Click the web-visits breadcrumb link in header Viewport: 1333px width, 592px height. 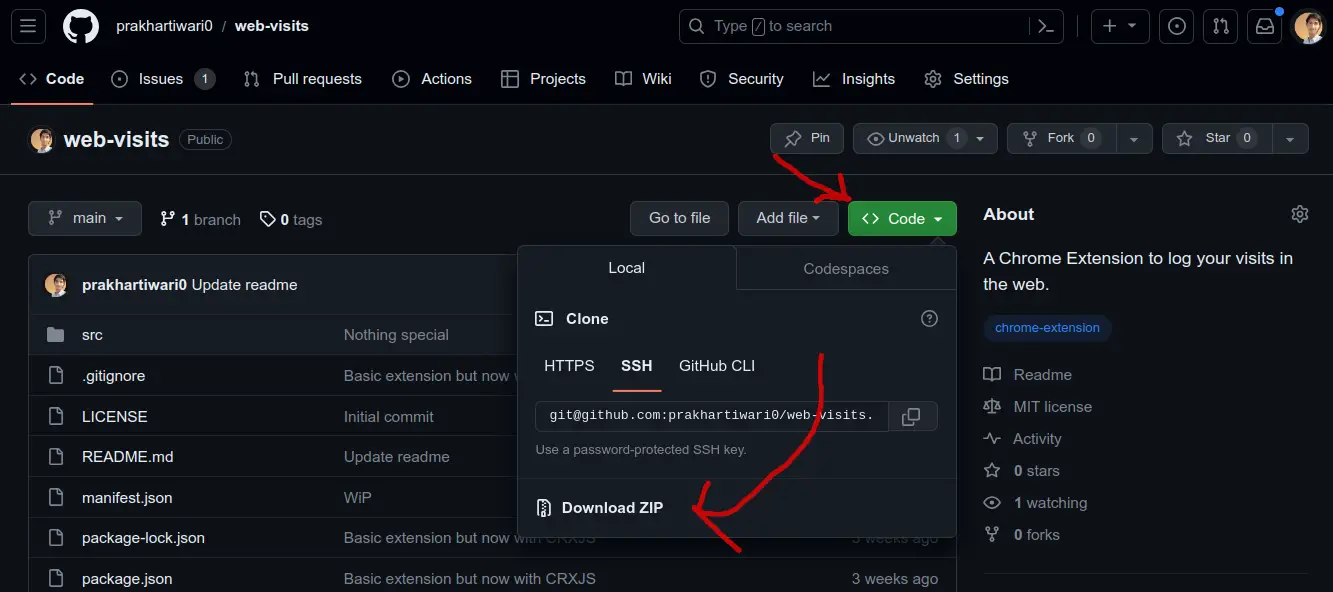272,26
